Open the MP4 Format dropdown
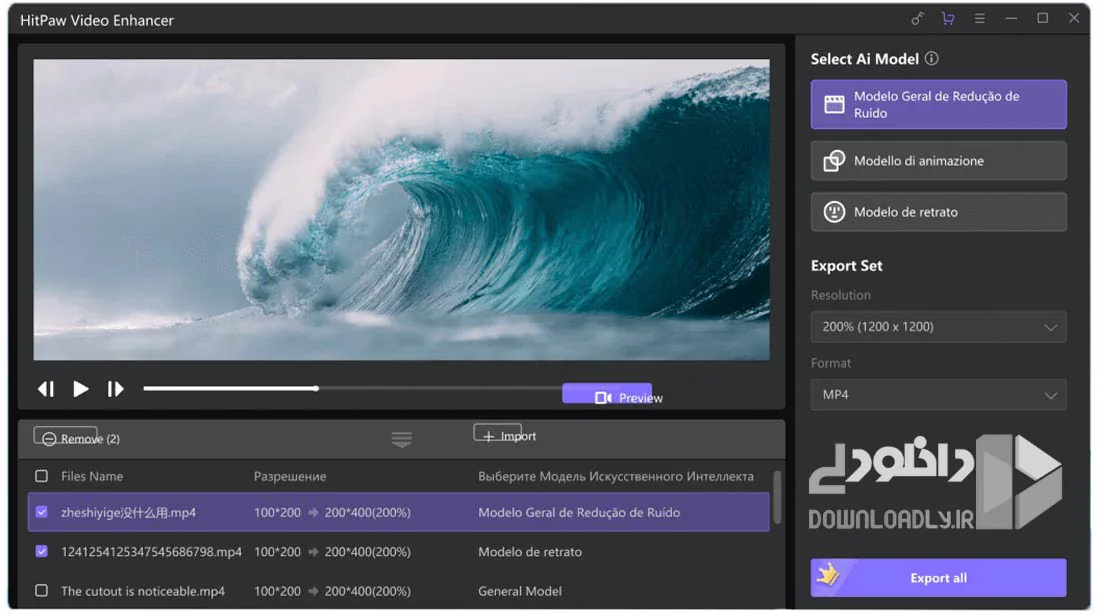The image size is (1099, 614). (x=938, y=395)
